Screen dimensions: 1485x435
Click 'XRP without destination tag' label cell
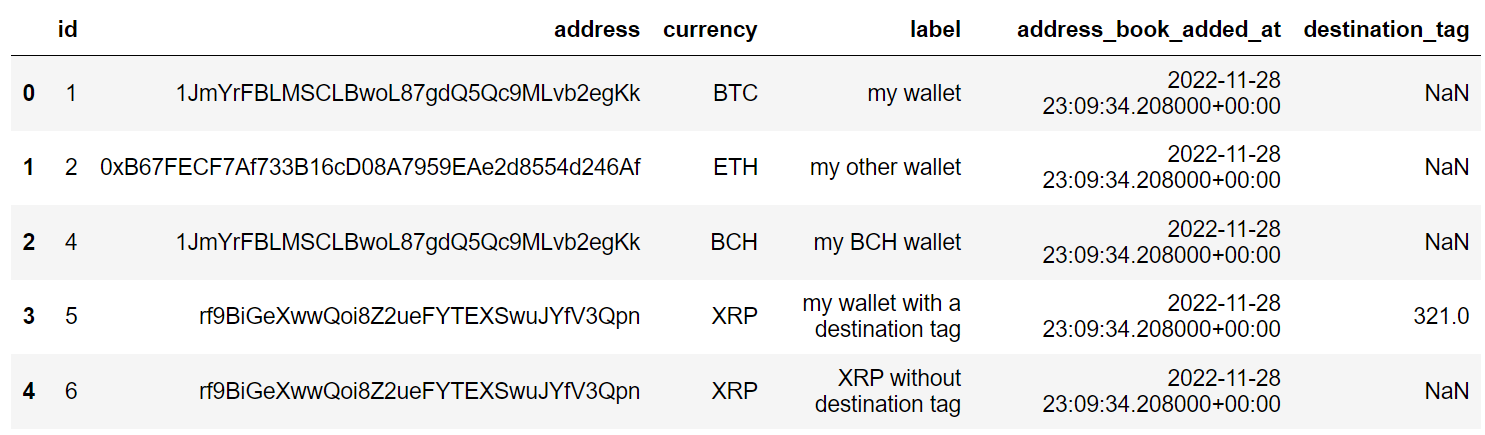pos(888,391)
